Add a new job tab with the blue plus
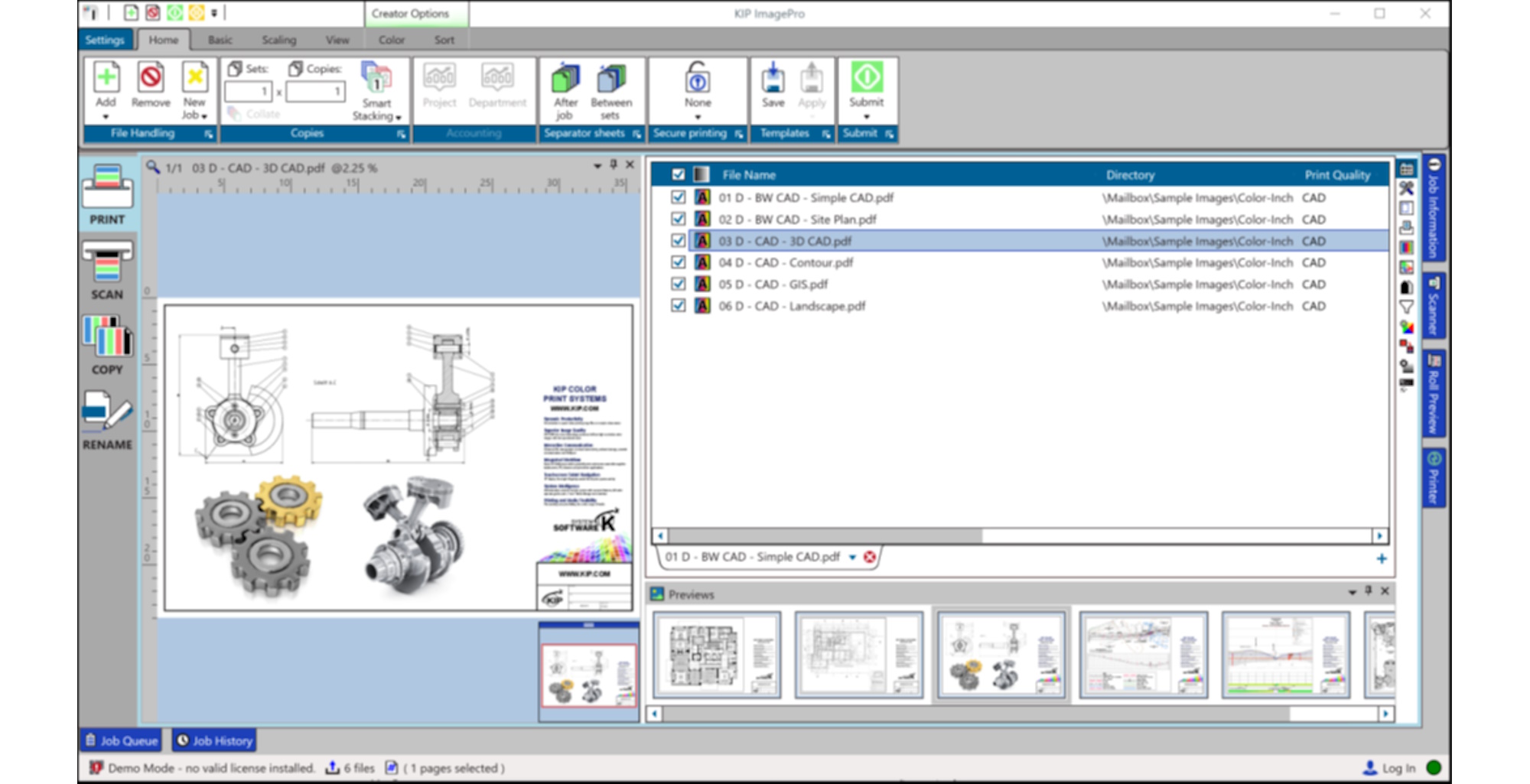The height and width of the screenshot is (784, 1530). pos(1382,558)
